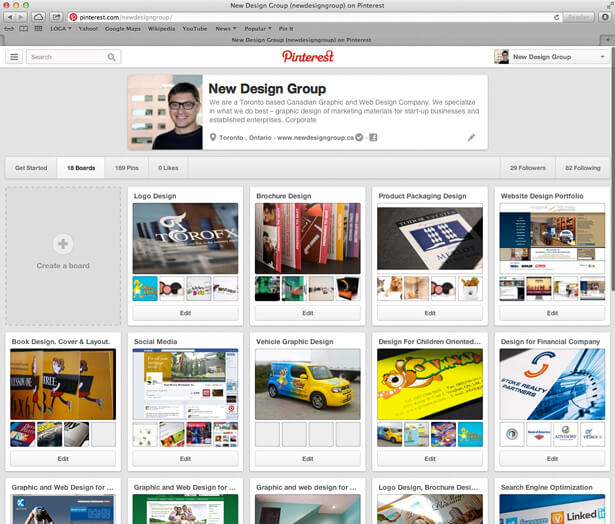Click Edit on Website Design Portfolio board

click(552, 313)
